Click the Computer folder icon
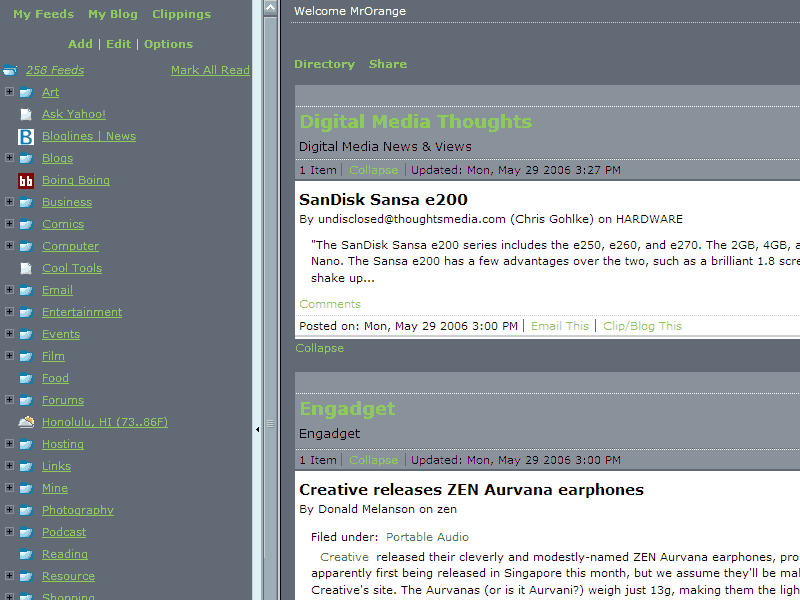The width and height of the screenshot is (800, 600). coord(26,246)
